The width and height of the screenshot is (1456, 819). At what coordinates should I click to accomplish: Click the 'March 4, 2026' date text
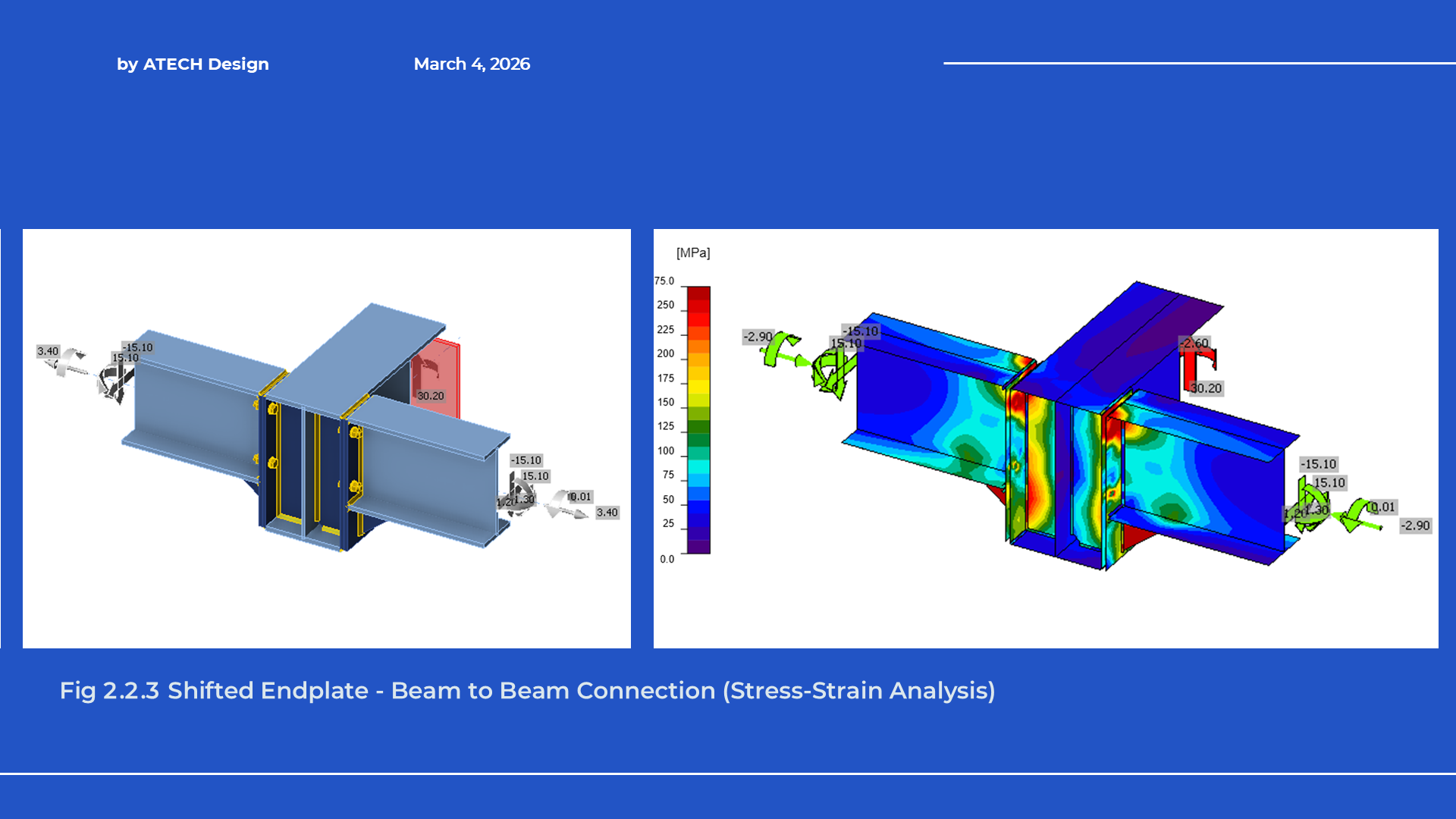tap(471, 64)
